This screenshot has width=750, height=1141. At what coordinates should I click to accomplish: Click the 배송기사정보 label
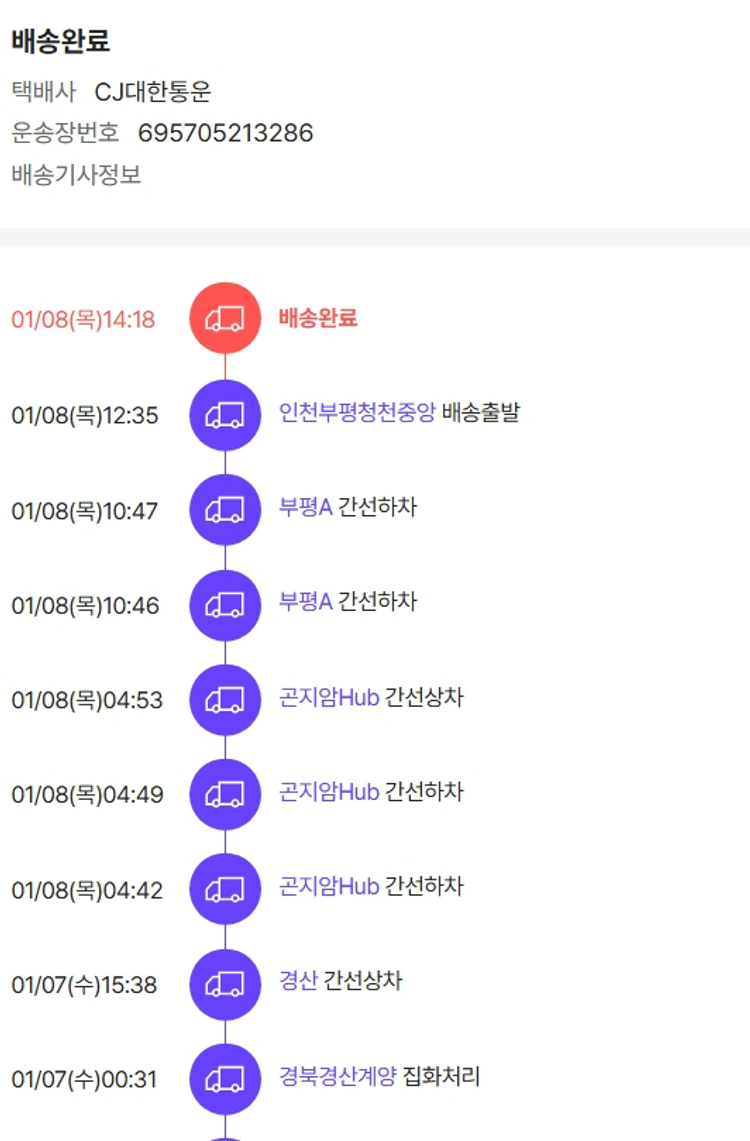(76, 175)
